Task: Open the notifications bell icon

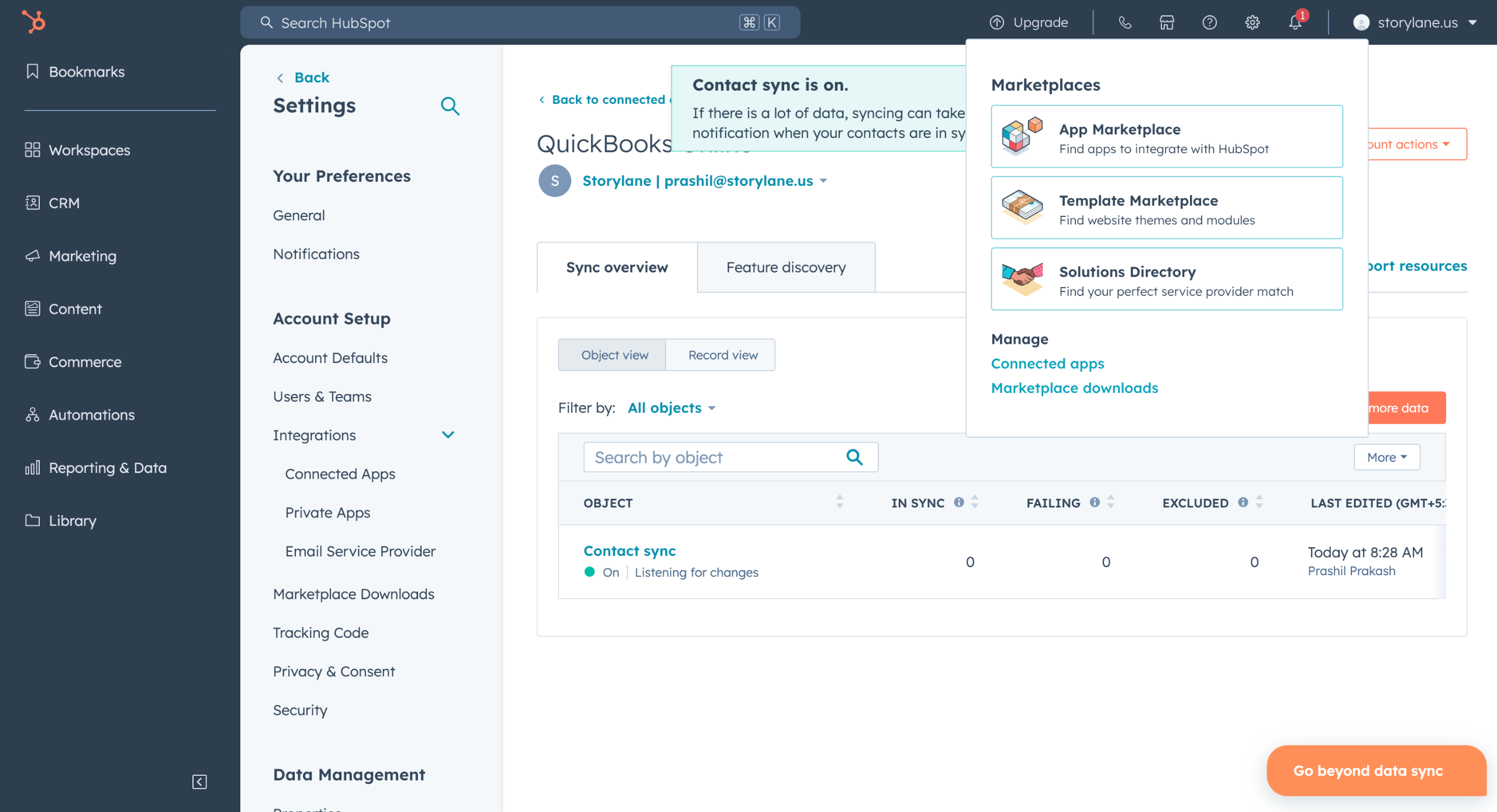Action: [1295, 23]
